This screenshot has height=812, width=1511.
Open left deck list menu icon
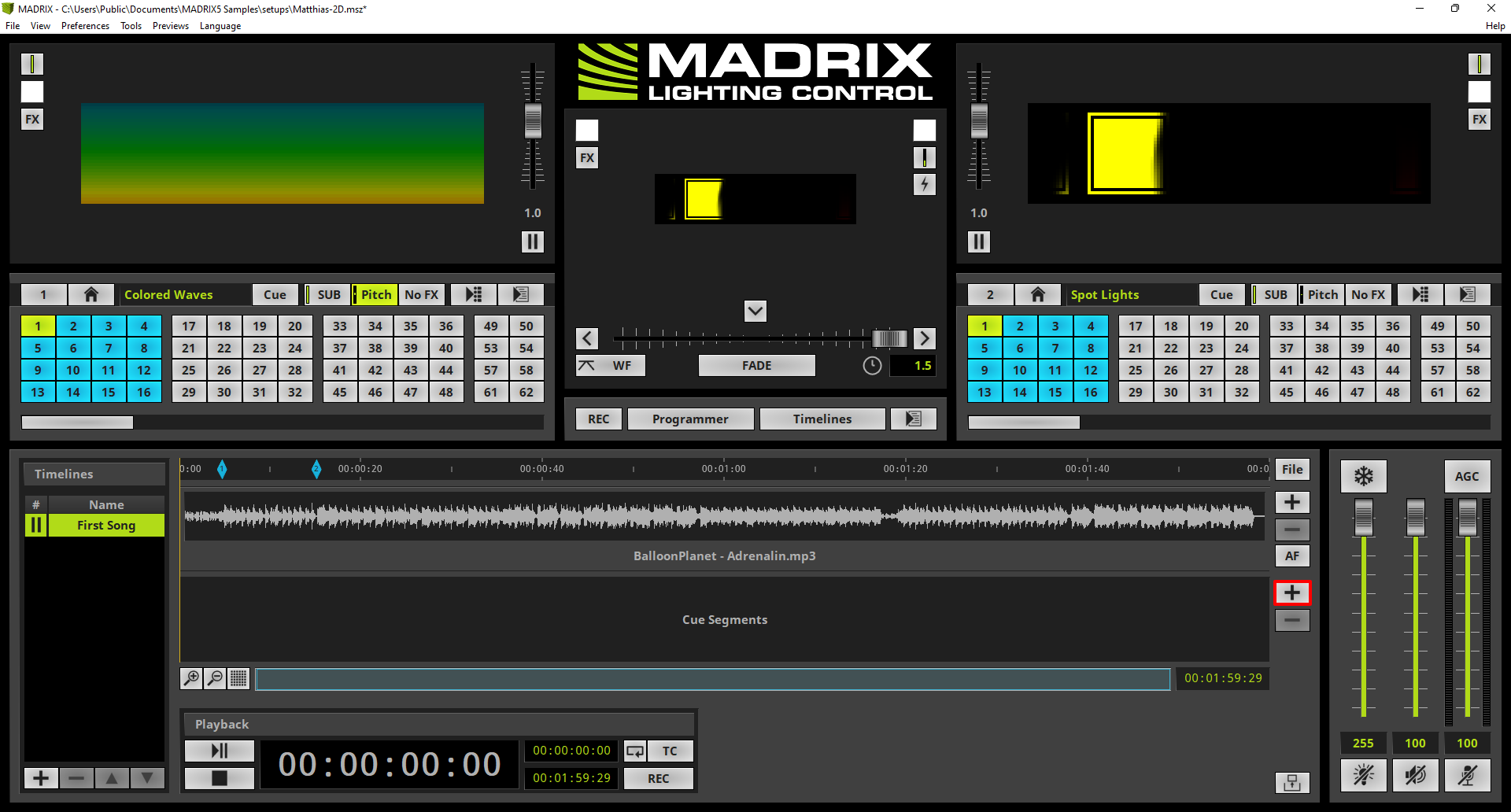pyautogui.click(x=520, y=294)
